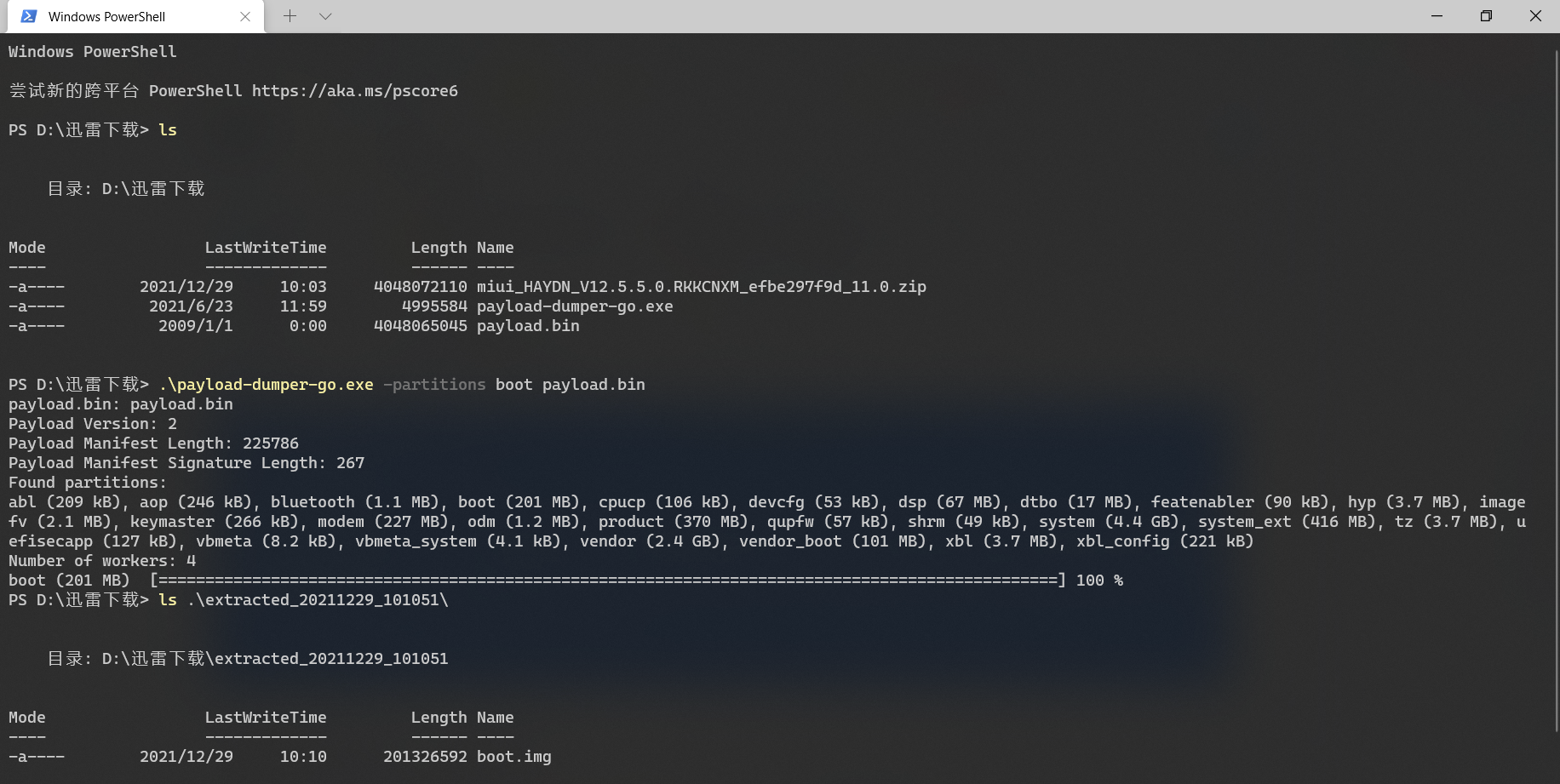Click the 4048065045 size of payload.bin
This screenshot has width=1560, height=784.
pos(421,326)
